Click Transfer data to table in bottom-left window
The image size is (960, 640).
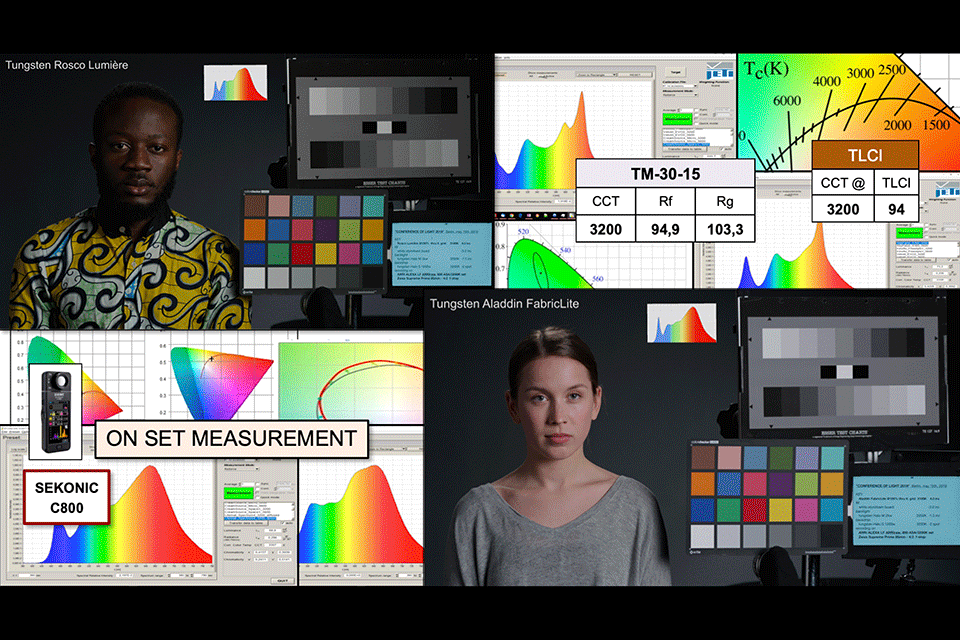click(x=246, y=523)
